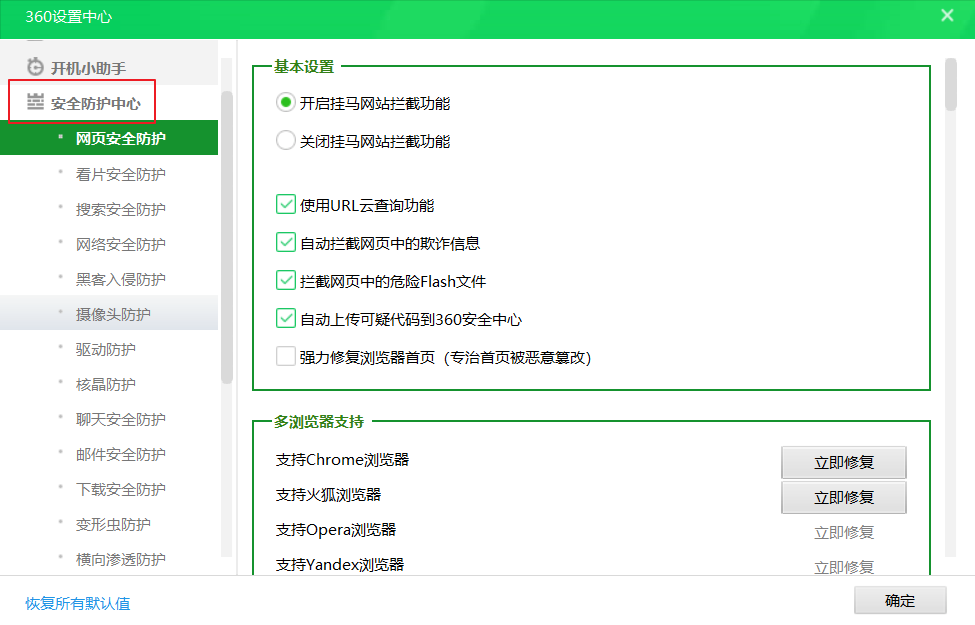The width and height of the screenshot is (975, 625).
Task: Enable 强力修复浏览器首页 checkbox
Action: (285, 356)
